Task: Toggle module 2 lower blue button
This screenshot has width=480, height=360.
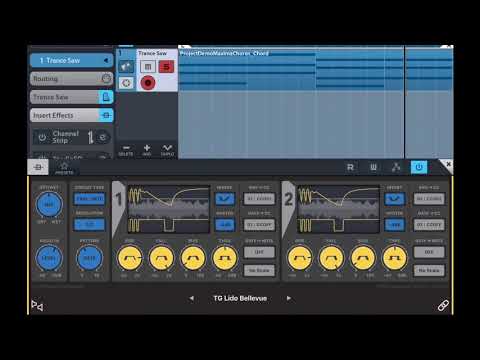Action: pyautogui.click(x=395, y=225)
